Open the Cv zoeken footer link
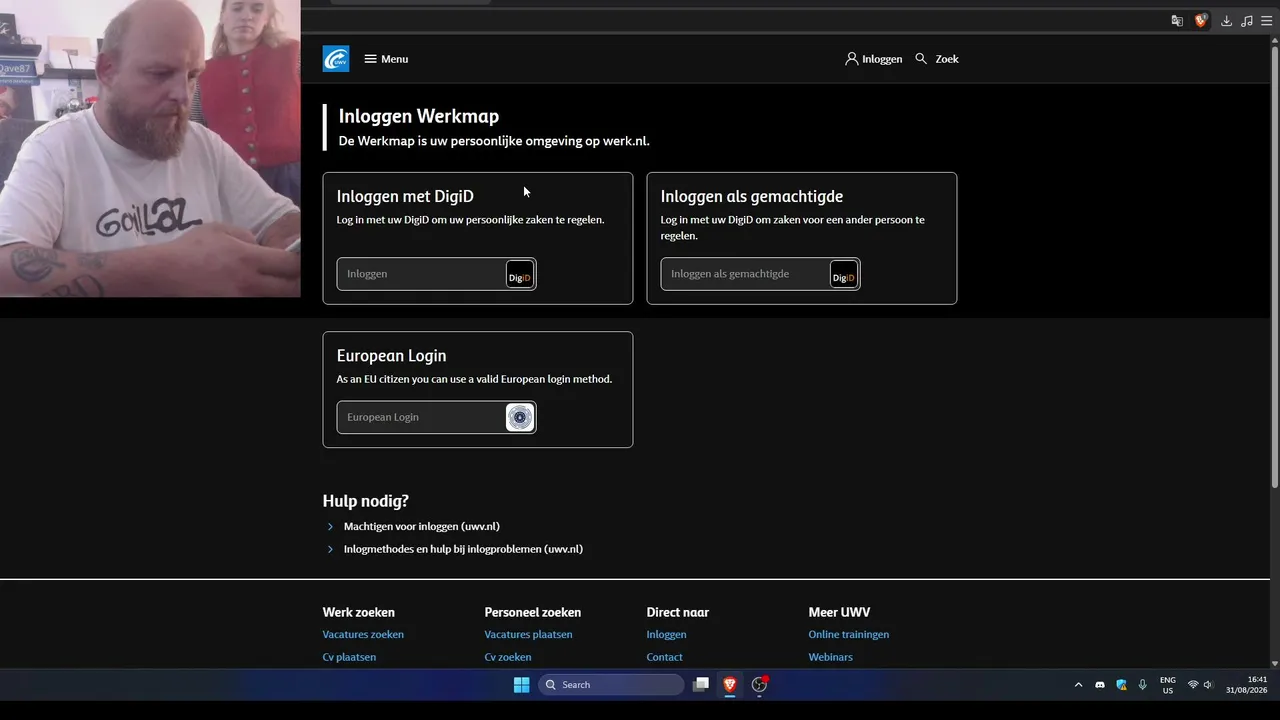This screenshot has height=720, width=1280. coord(508,657)
